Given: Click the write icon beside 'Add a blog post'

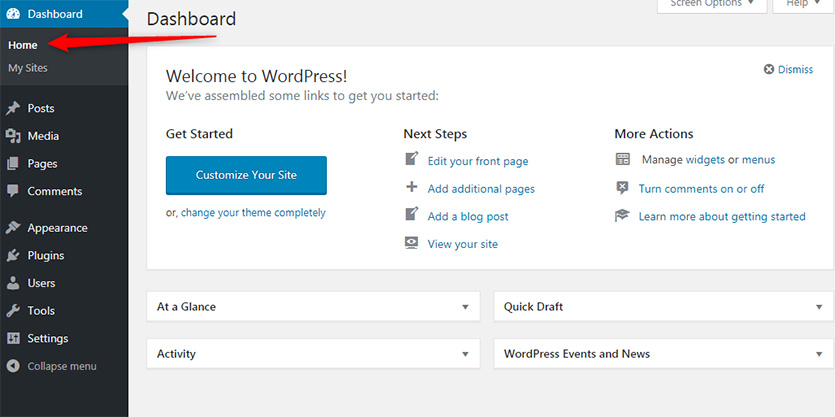Looking at the screenshot, I should point(412,215).
